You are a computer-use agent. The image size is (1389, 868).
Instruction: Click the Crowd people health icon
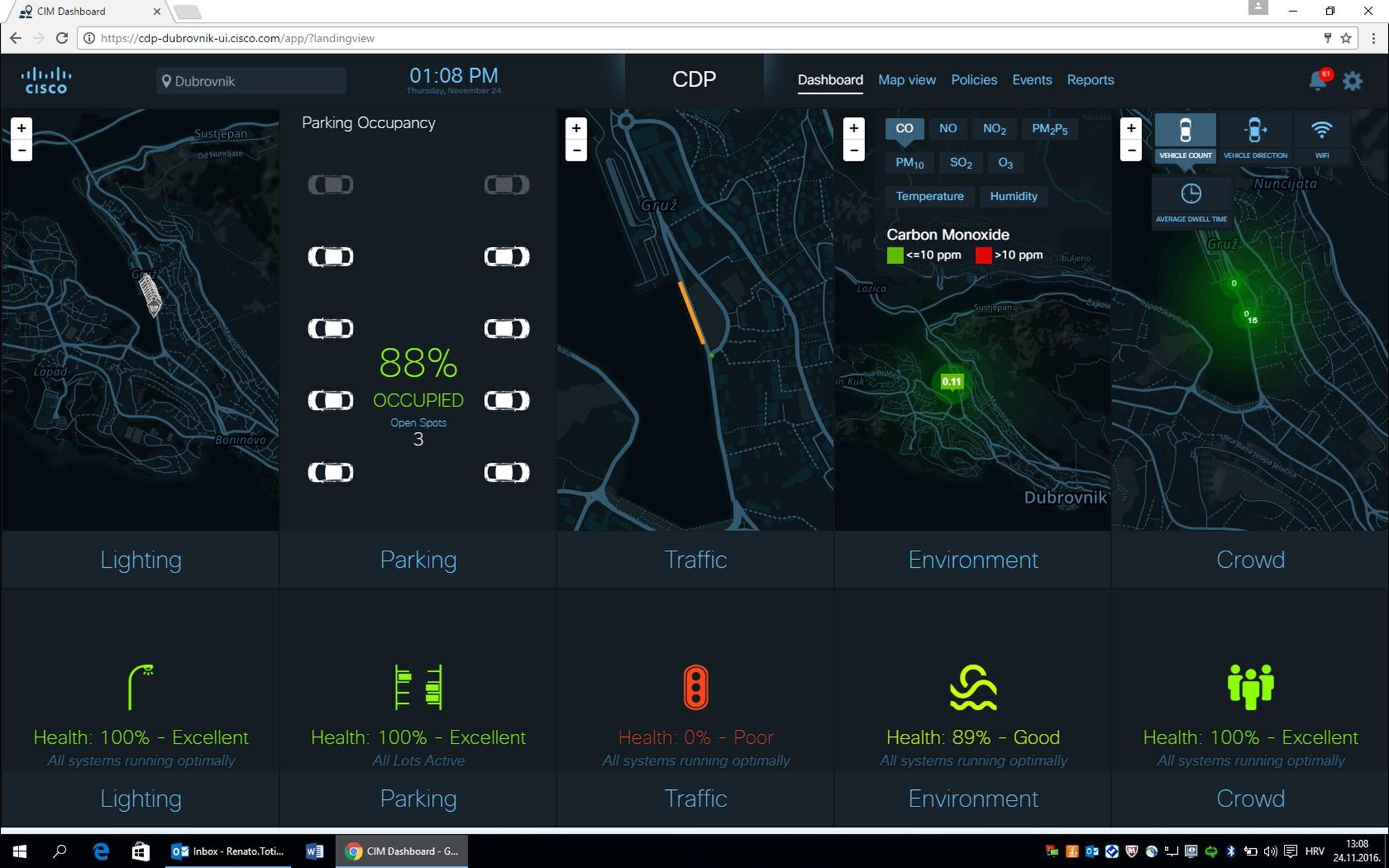[1250, 688]
